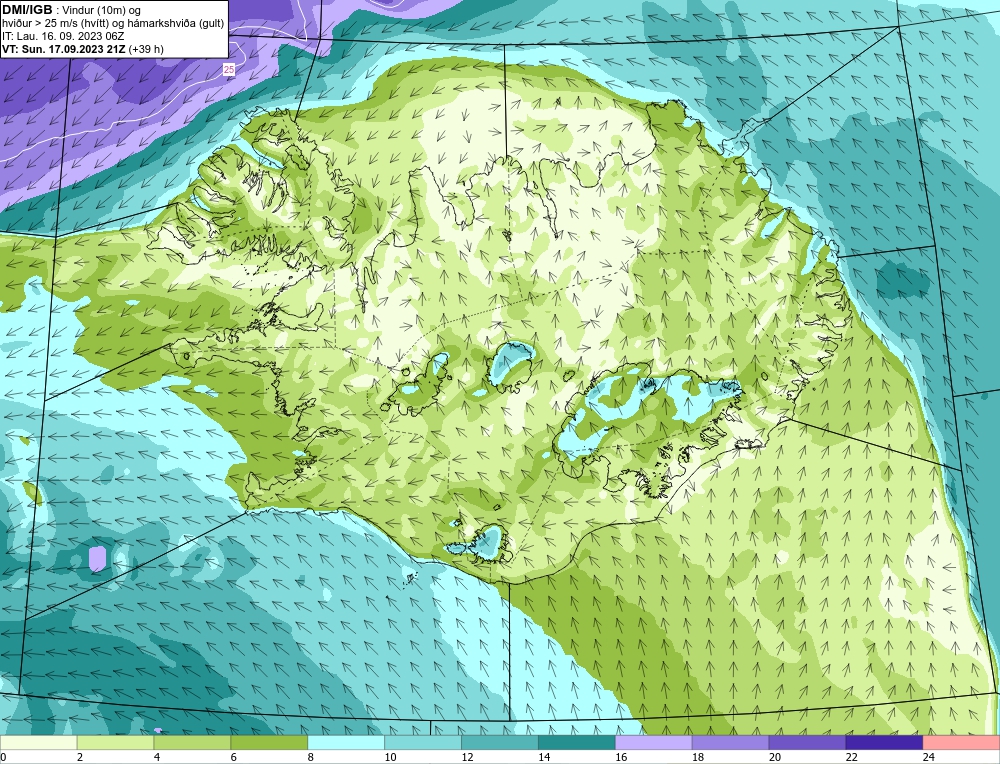Click the 18-20 m/s purple swatch

click(730, 743)
